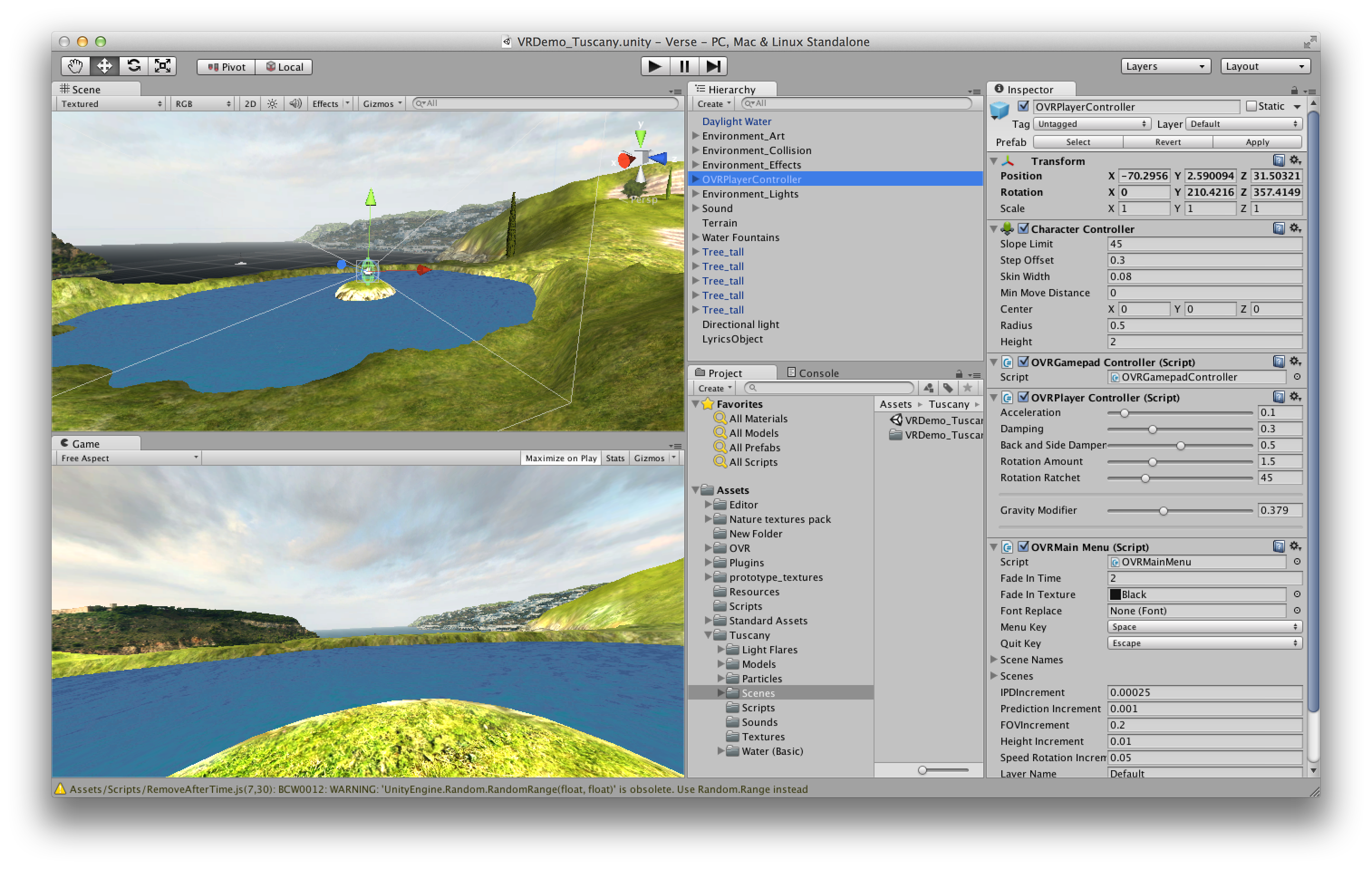Select the Game tab
This screenshot has height=869, width=1372.
point(86,443)
